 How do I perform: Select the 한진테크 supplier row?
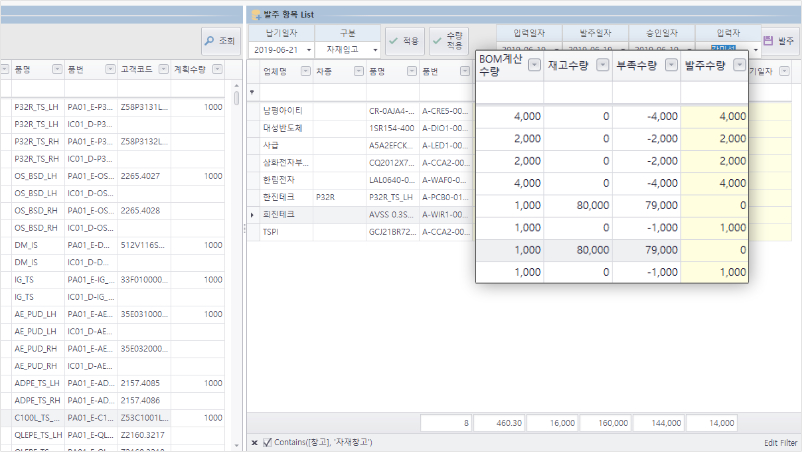coord(279,197)
